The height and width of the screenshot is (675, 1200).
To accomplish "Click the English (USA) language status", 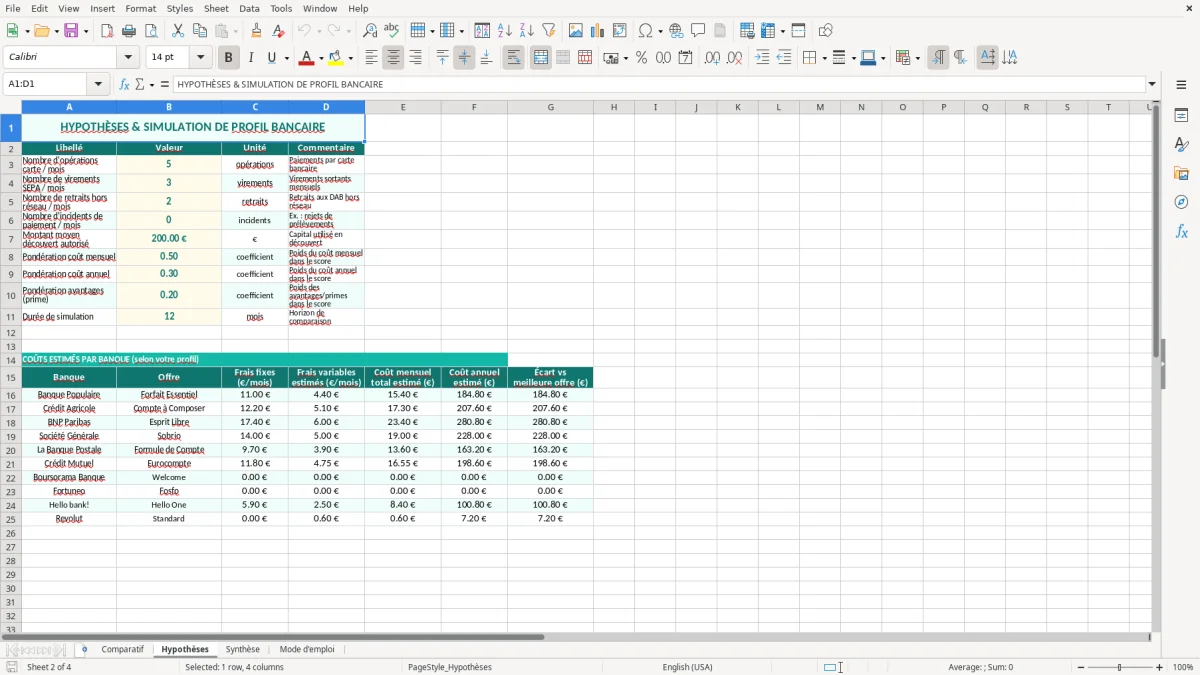I will (x=687, y=667).
